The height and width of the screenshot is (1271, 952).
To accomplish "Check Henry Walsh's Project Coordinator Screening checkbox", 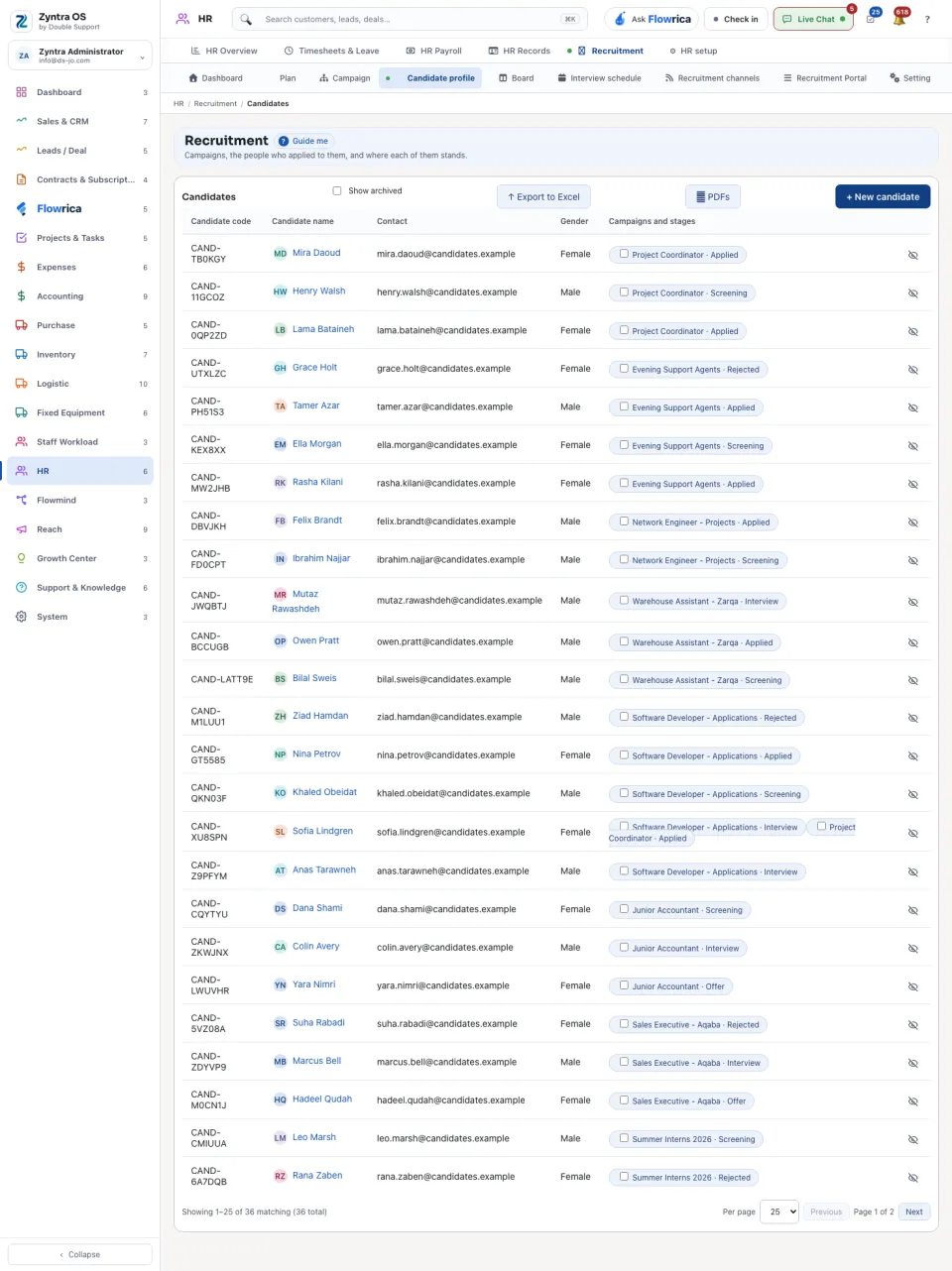I will click(x=624, y=292).
